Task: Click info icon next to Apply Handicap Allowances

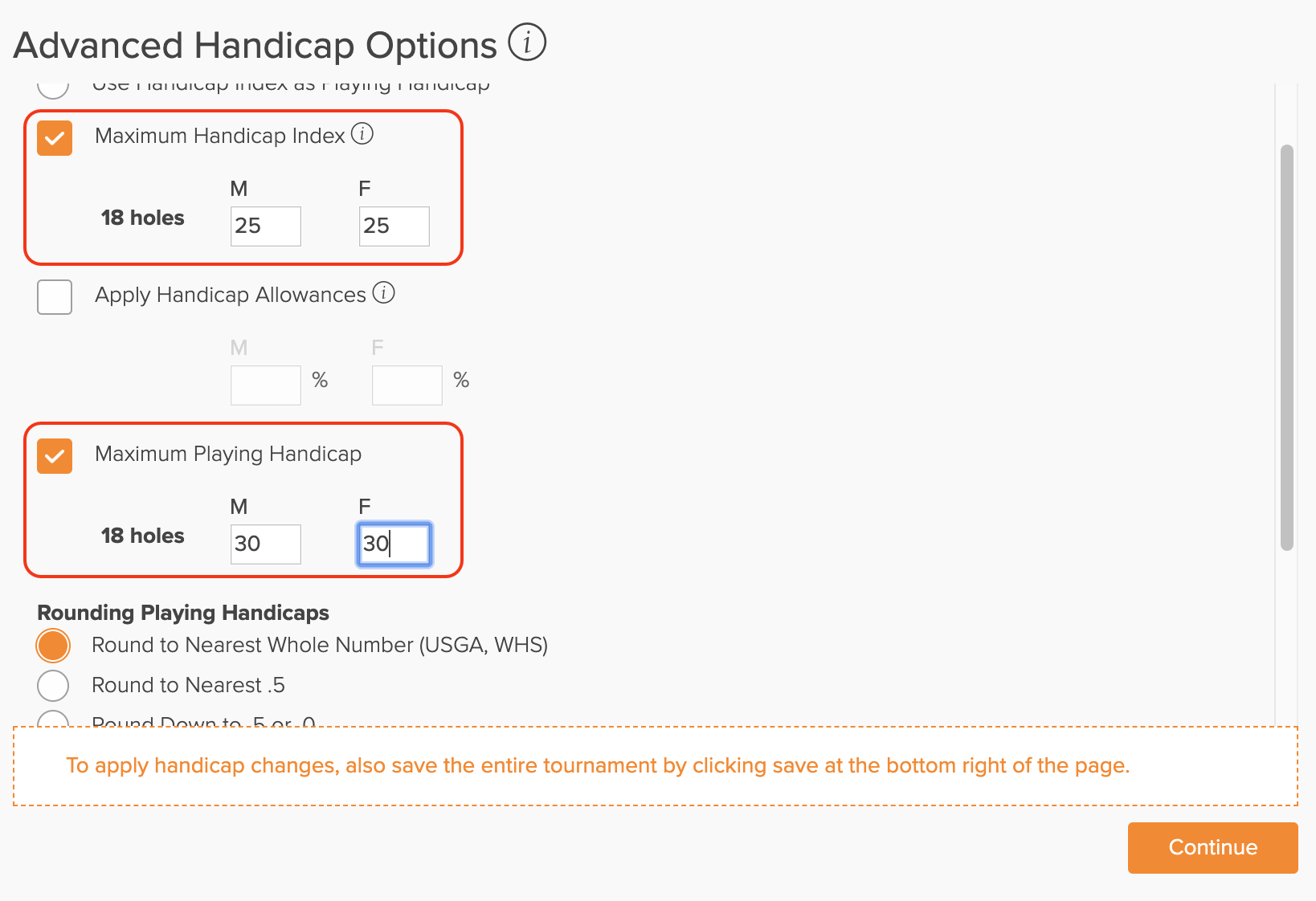Action: (384, 292)
